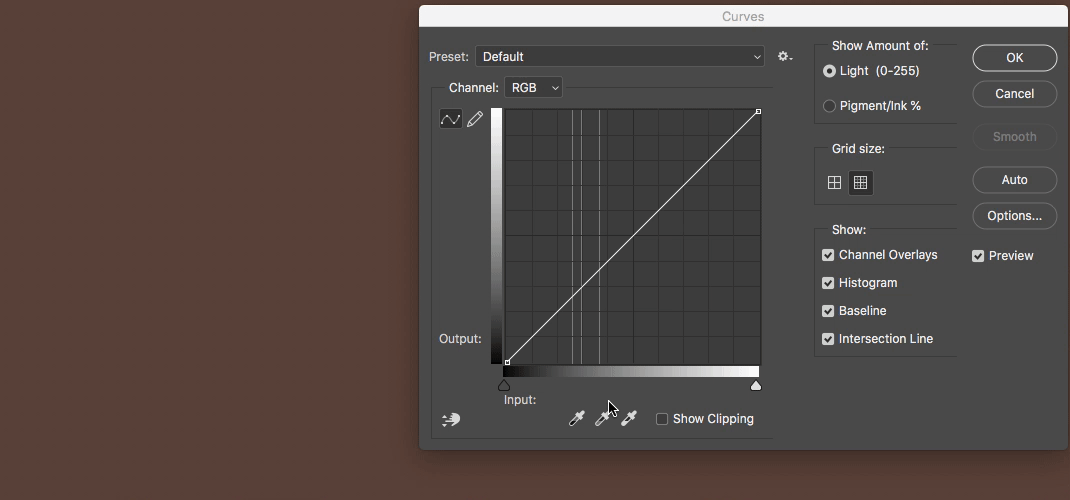Viewport: 1070px width, 500px height.
Task: Toggle Channel Overlays checkbox
Action: 828,255
